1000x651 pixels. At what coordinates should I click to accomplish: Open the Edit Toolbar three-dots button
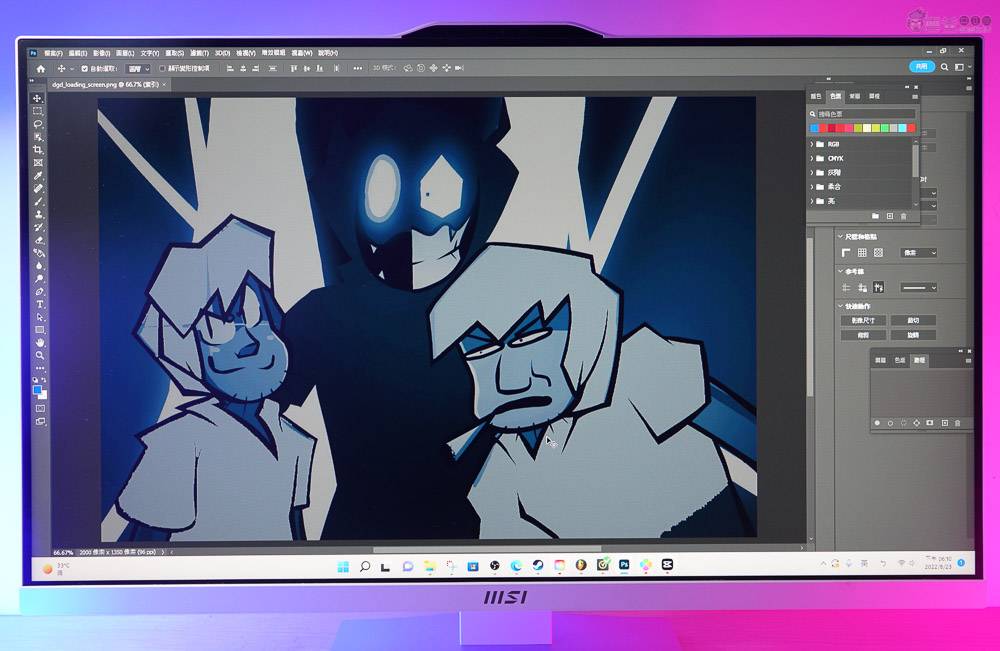(x=40, y=368)
